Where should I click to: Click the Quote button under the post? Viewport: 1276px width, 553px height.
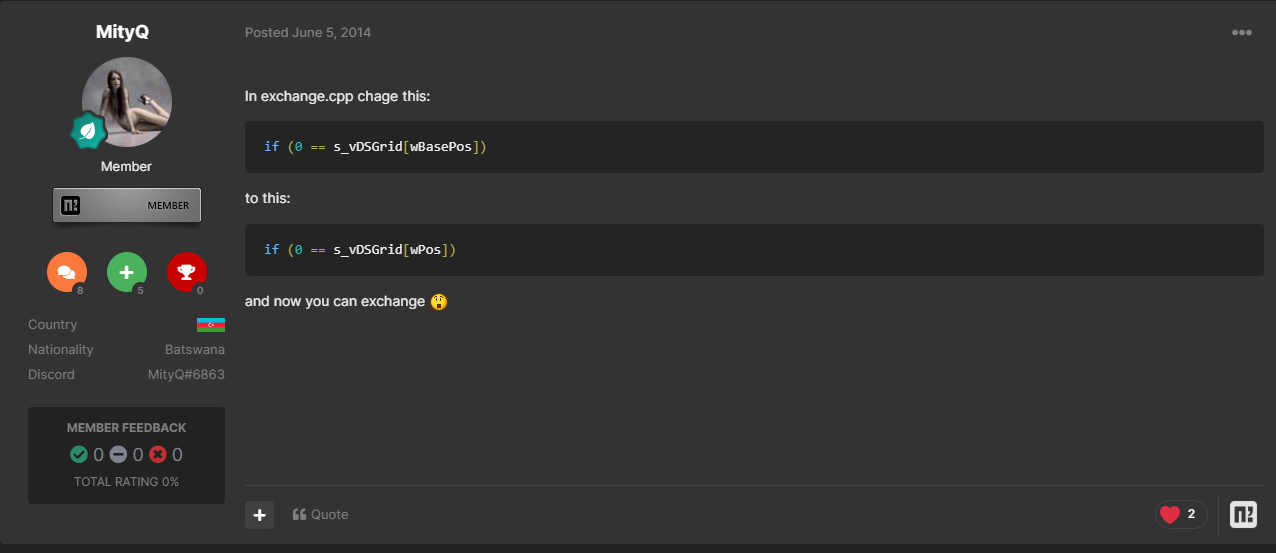[x=321, y=514]
